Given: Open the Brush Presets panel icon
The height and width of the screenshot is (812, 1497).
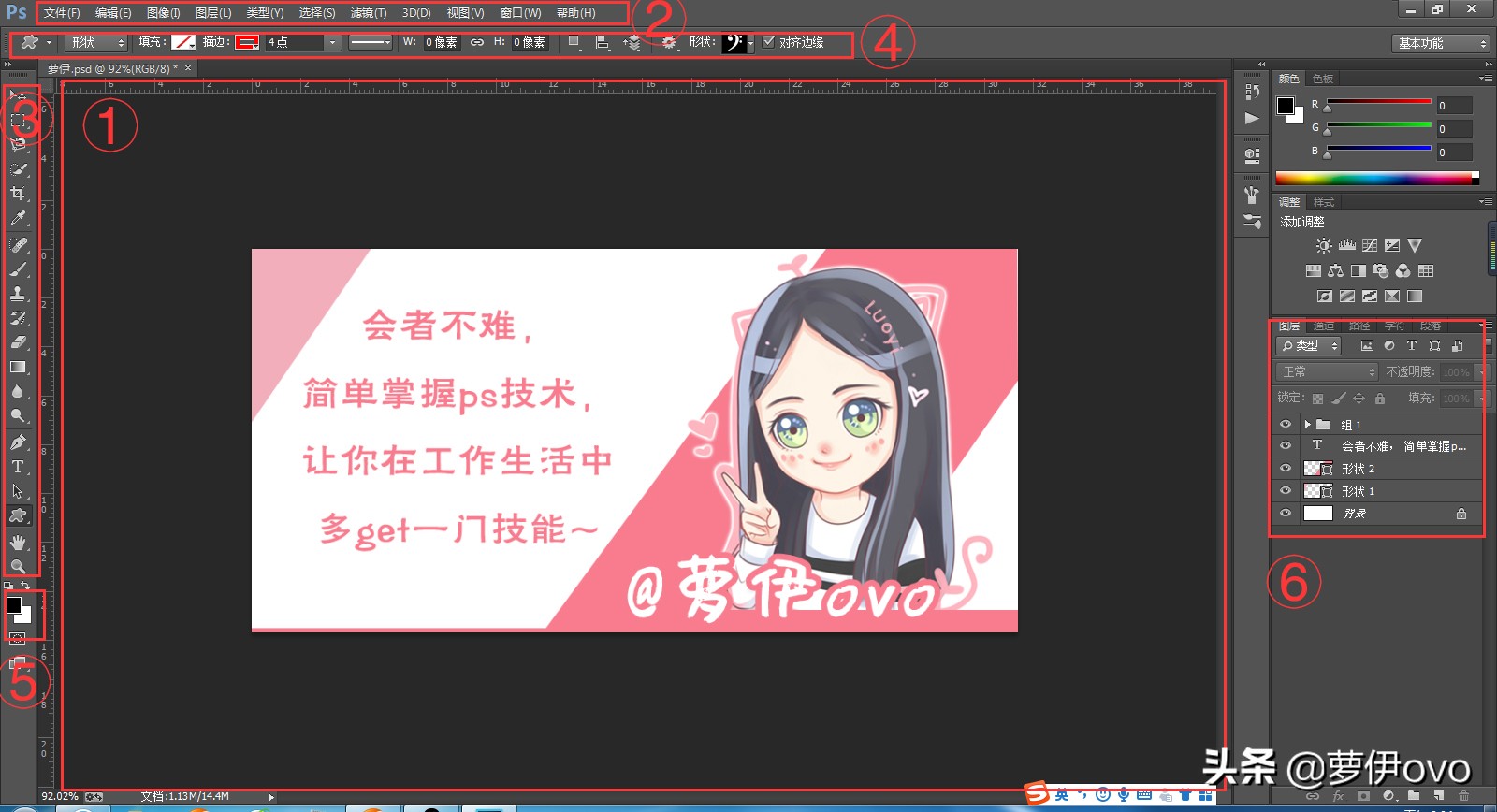Looking at the screenshot, I should pos(1252,222).
